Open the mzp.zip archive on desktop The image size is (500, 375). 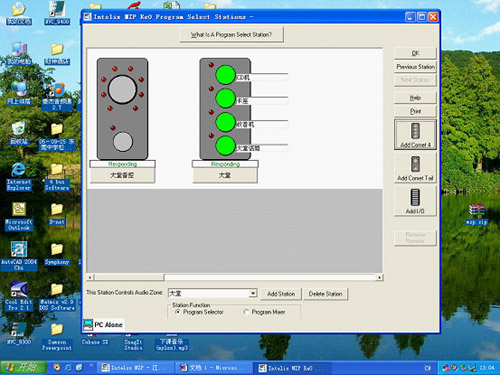coord(477,214)
